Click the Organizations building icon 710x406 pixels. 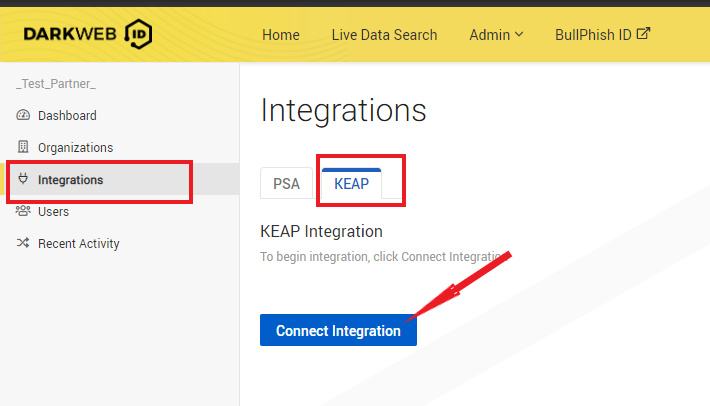click(23, 147)
